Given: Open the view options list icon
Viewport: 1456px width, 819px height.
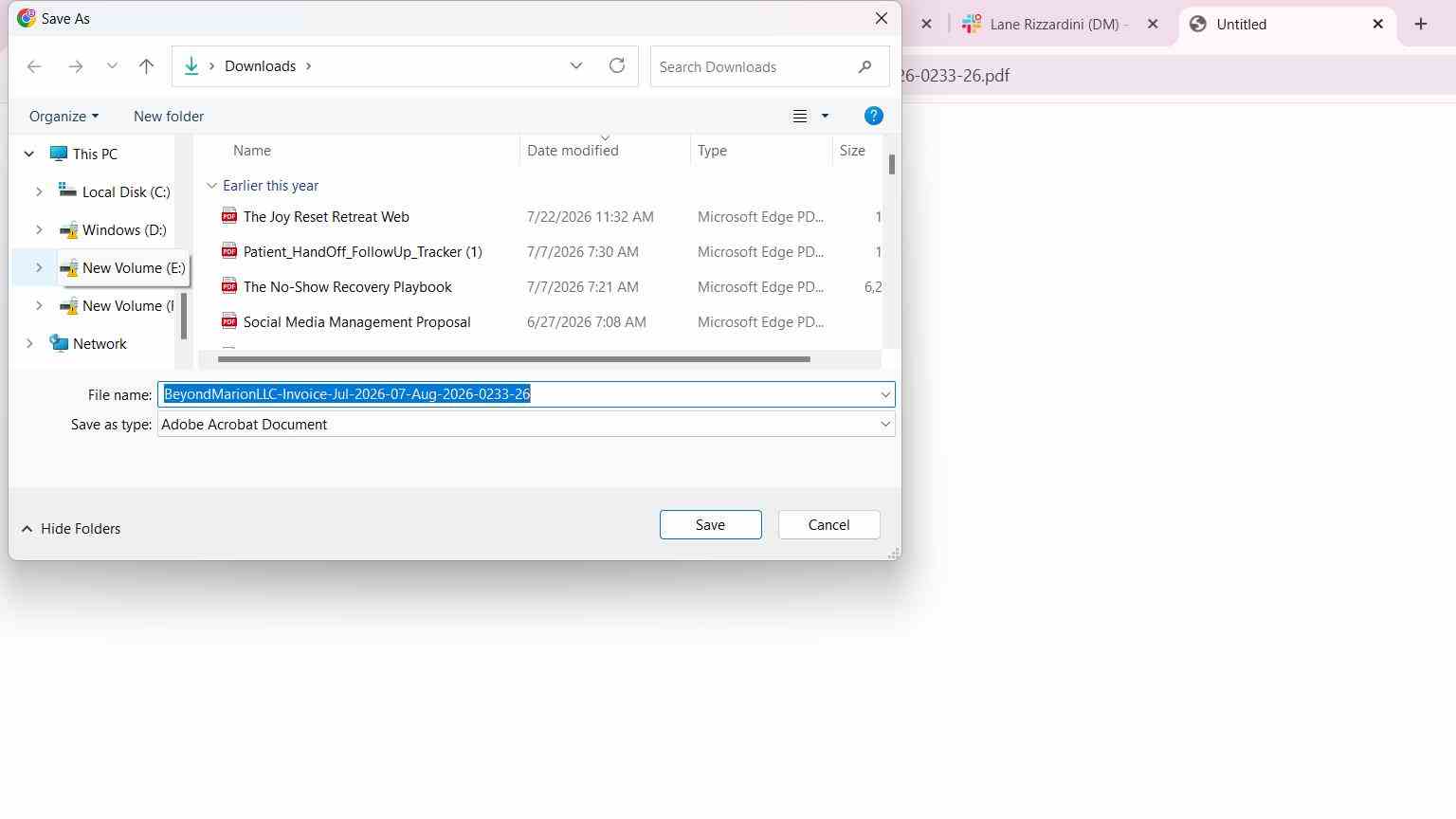Looking at the screenshot, I should (x=800, y=116).
